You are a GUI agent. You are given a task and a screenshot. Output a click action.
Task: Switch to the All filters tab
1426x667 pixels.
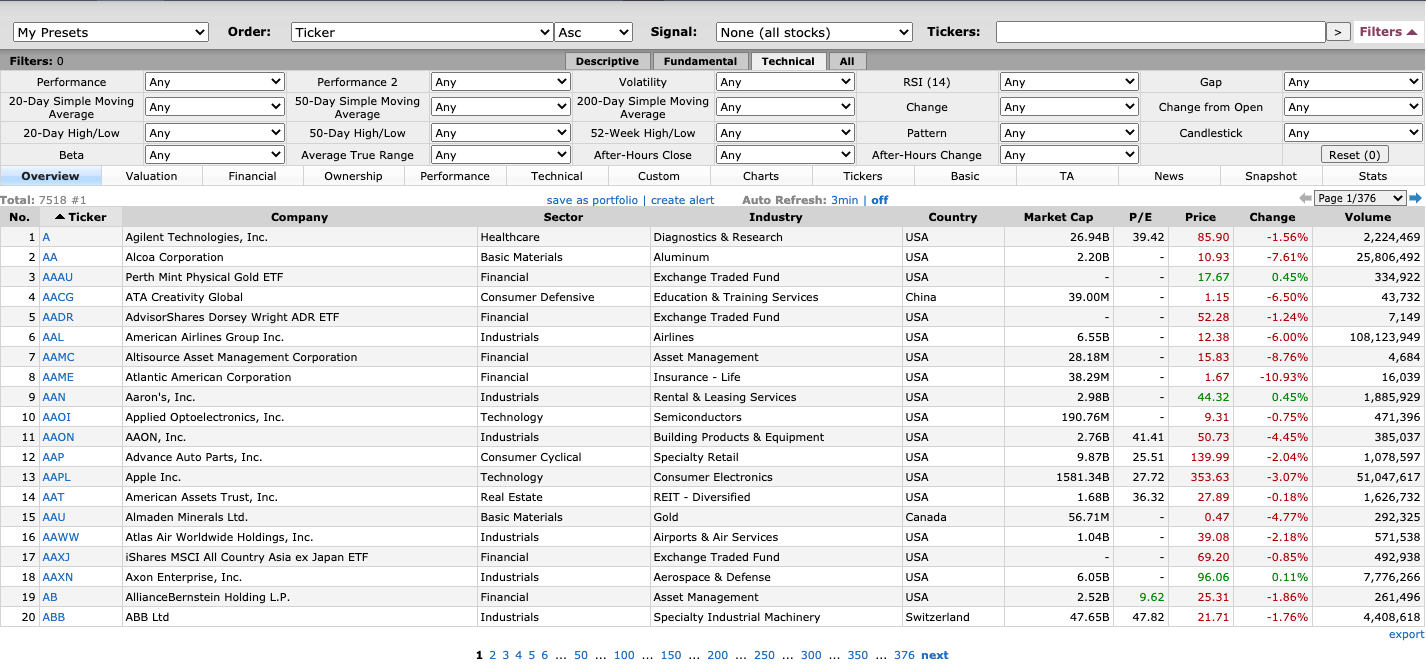pyautogui.click(x=847, y=61)
